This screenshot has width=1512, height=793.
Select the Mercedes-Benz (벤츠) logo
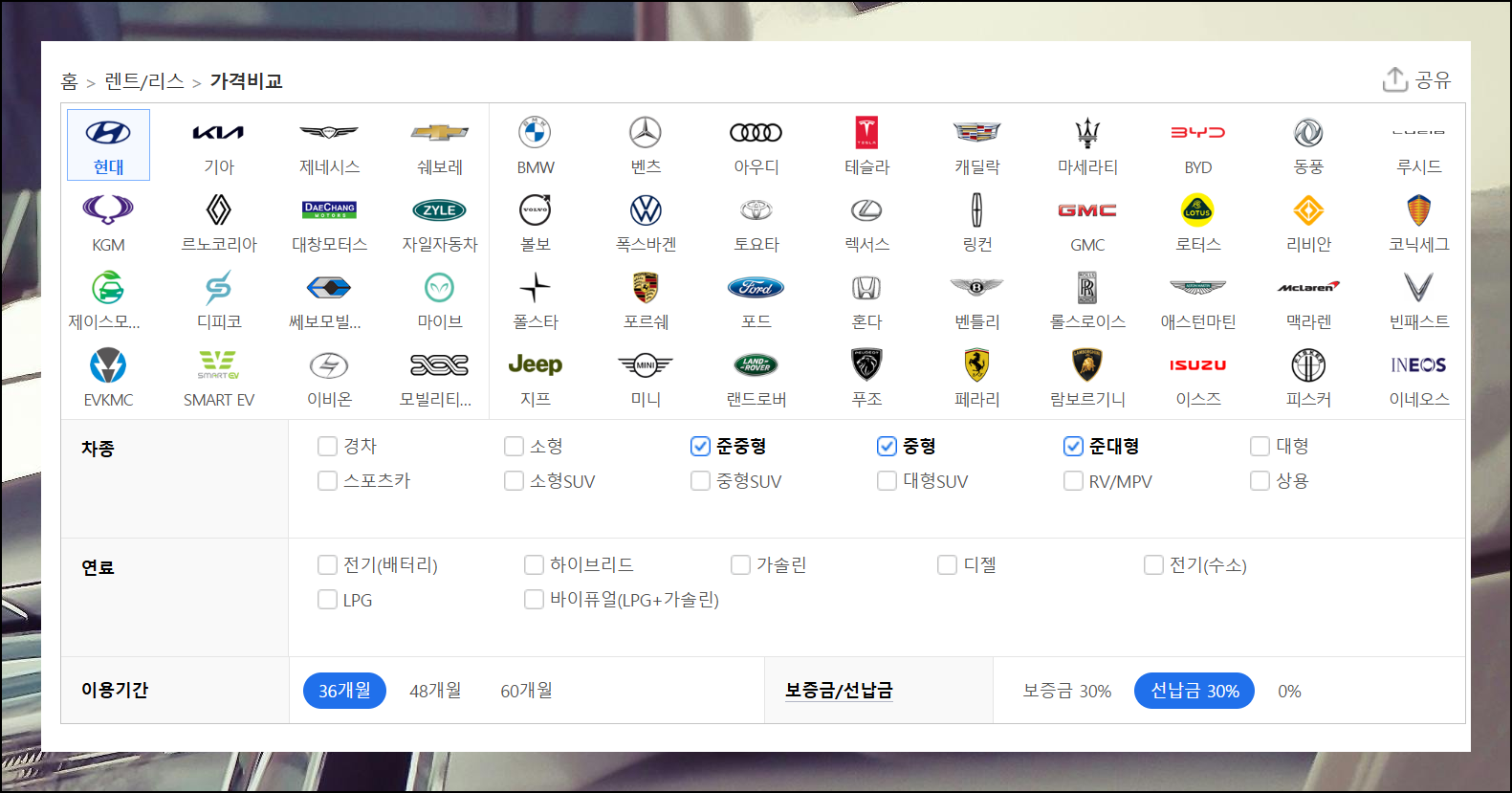point(646,132)
